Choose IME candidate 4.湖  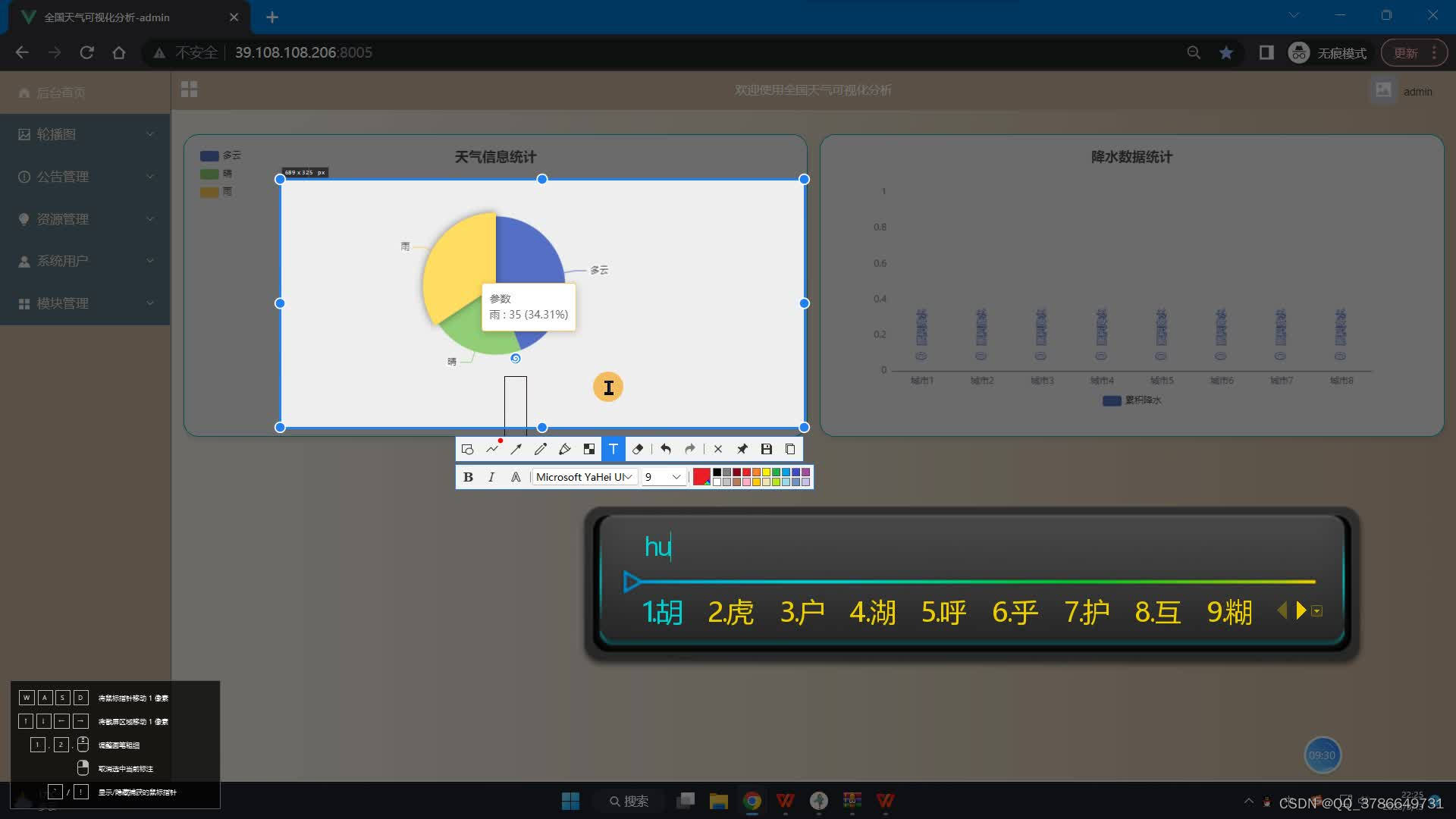click(873, 612)
